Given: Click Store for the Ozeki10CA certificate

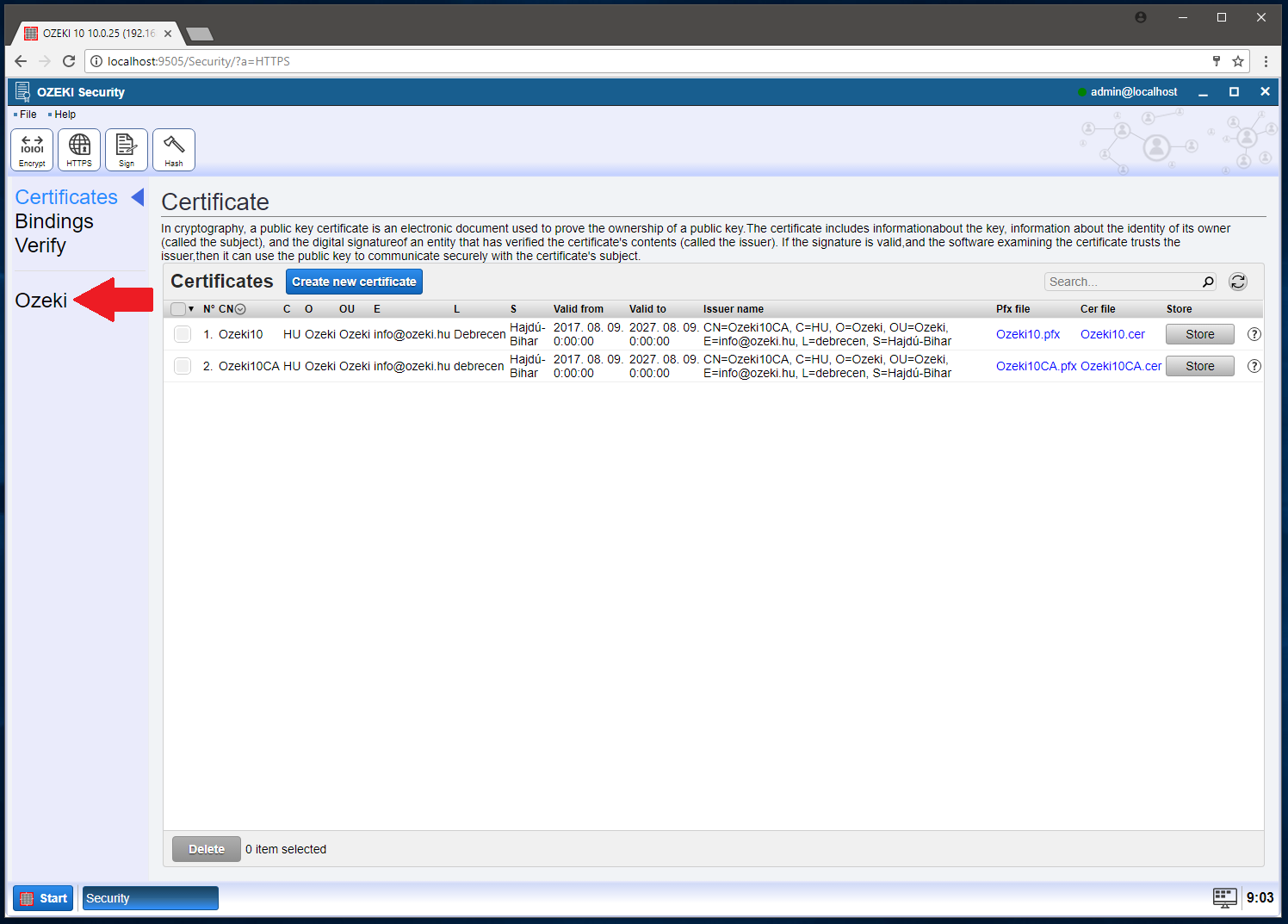Looking at the screenshot, I should pos(1200,366).
